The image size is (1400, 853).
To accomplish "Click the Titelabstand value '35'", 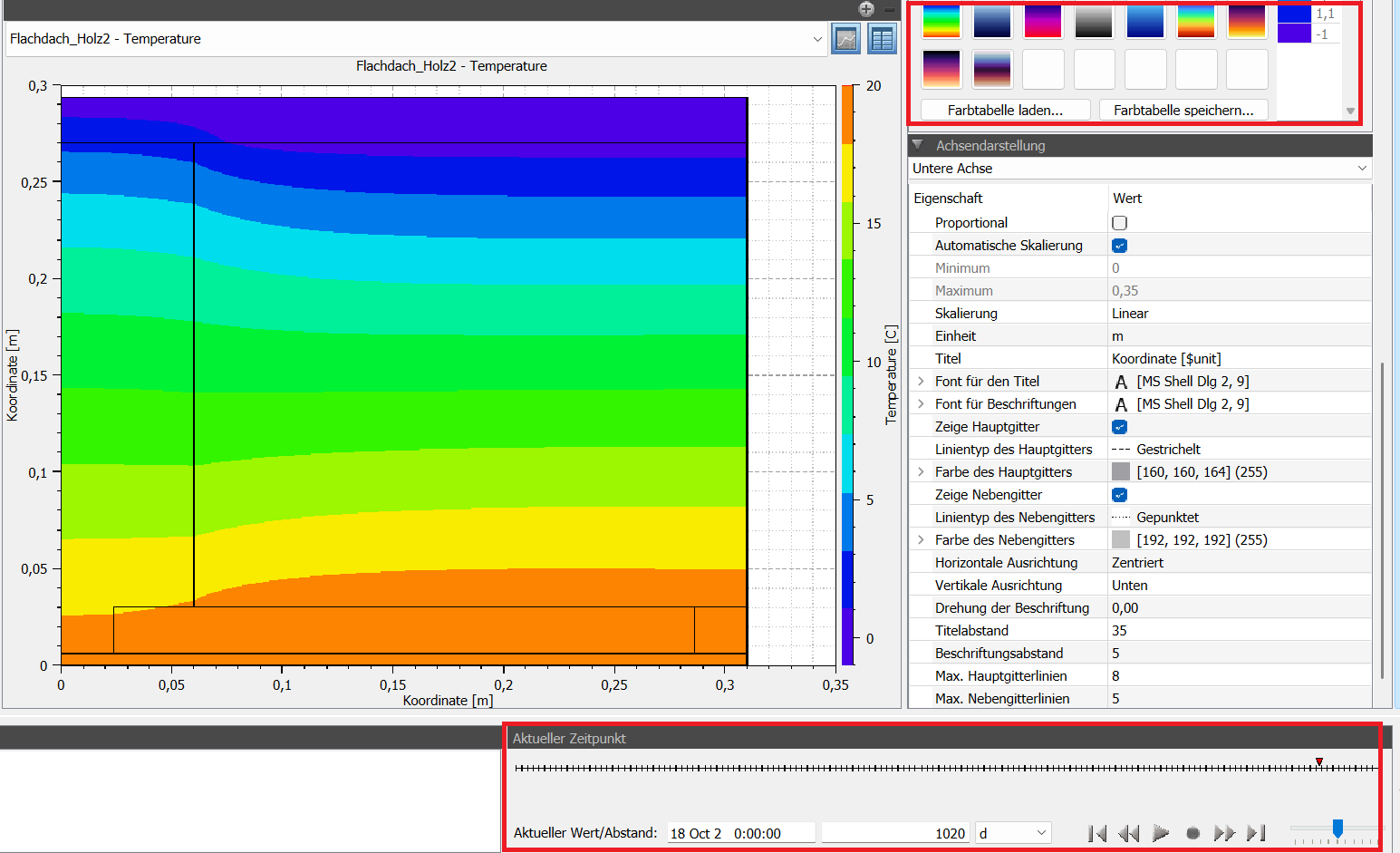I will click(x=1120, y=631).
